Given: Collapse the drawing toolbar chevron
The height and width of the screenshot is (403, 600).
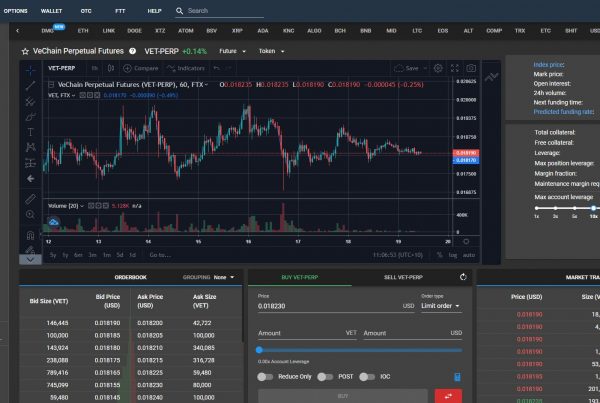Looking at the screenshot, I should click(x=30, y=259).
